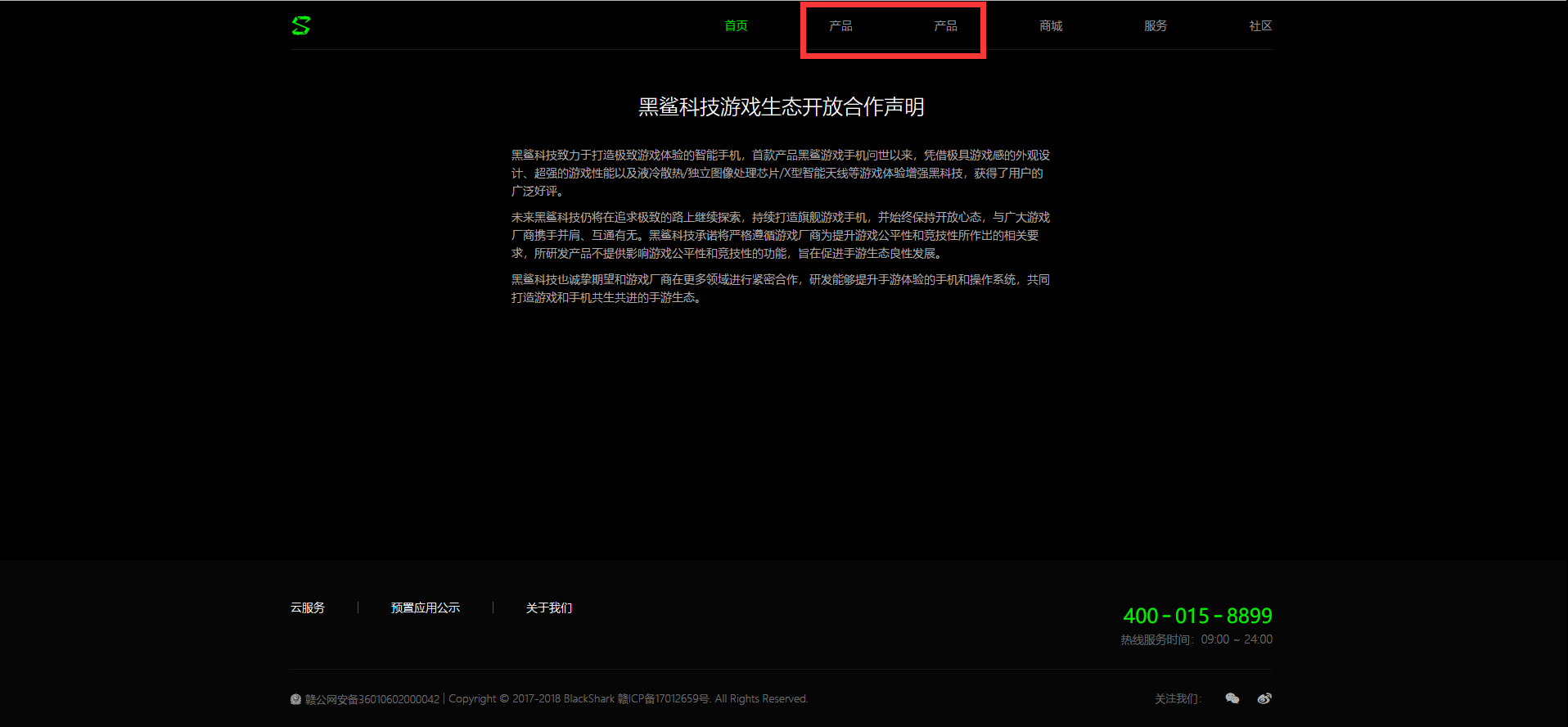Open the 云服务 footer link
1568x727 pixels.
point(308,607)
